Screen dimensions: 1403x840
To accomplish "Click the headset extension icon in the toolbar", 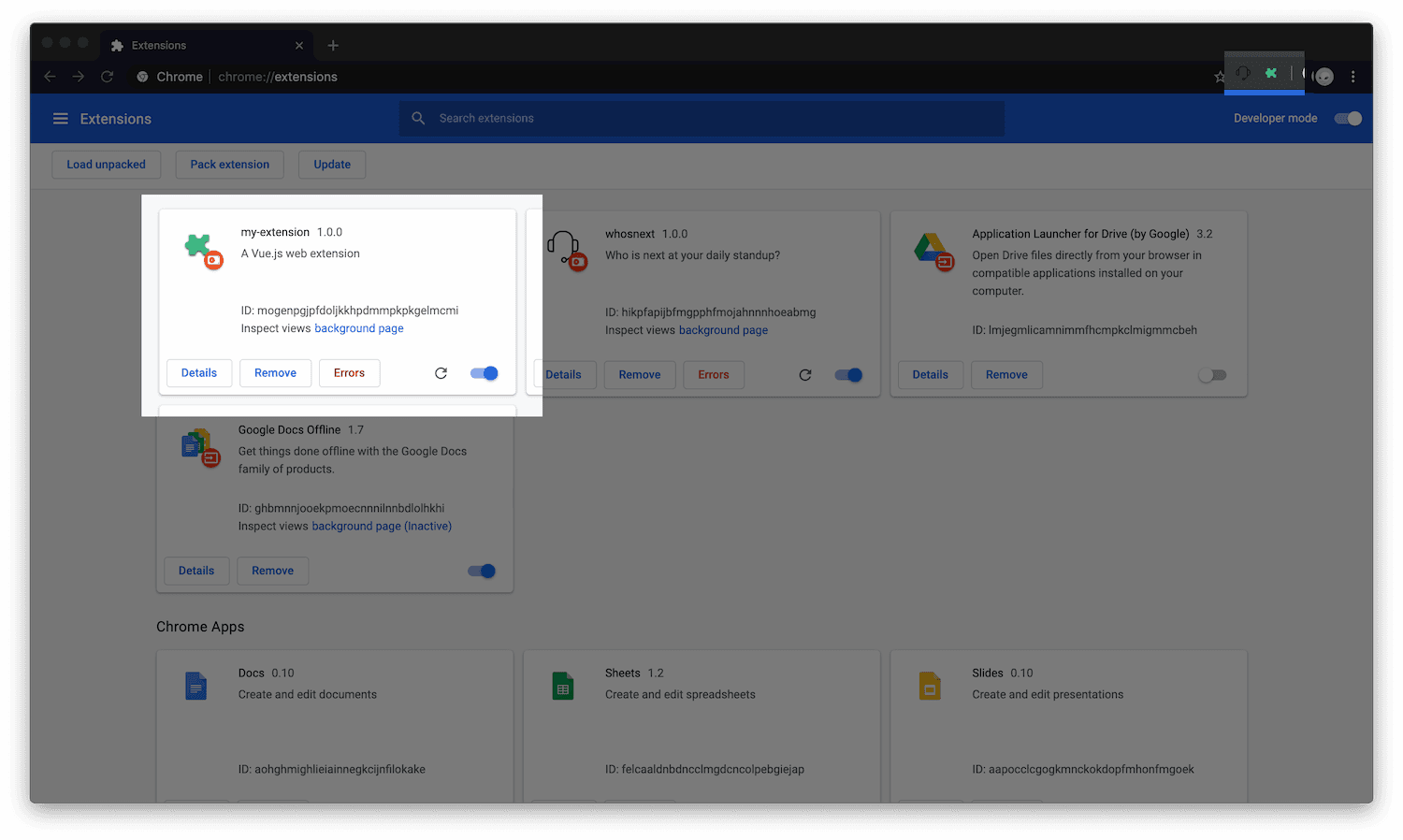I will 1243,73.
